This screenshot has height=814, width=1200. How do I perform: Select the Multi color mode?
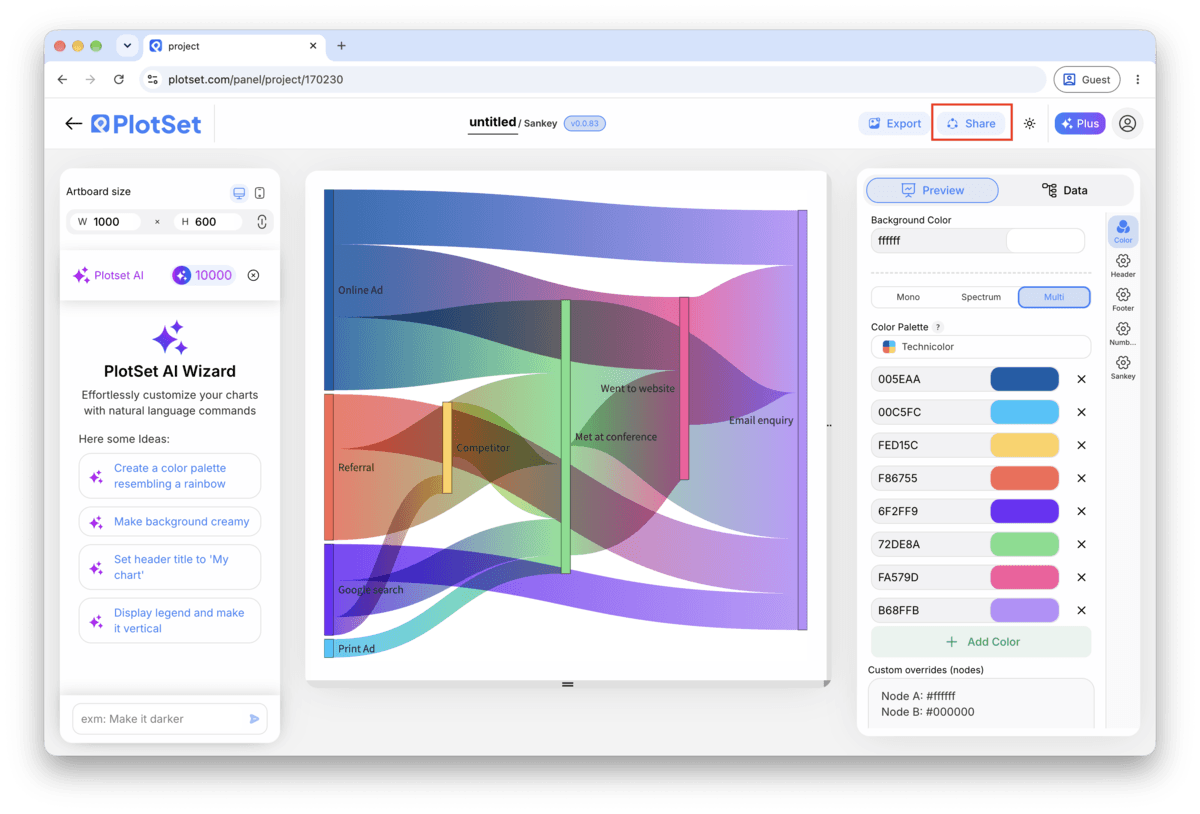click(x=1054, y=297)
